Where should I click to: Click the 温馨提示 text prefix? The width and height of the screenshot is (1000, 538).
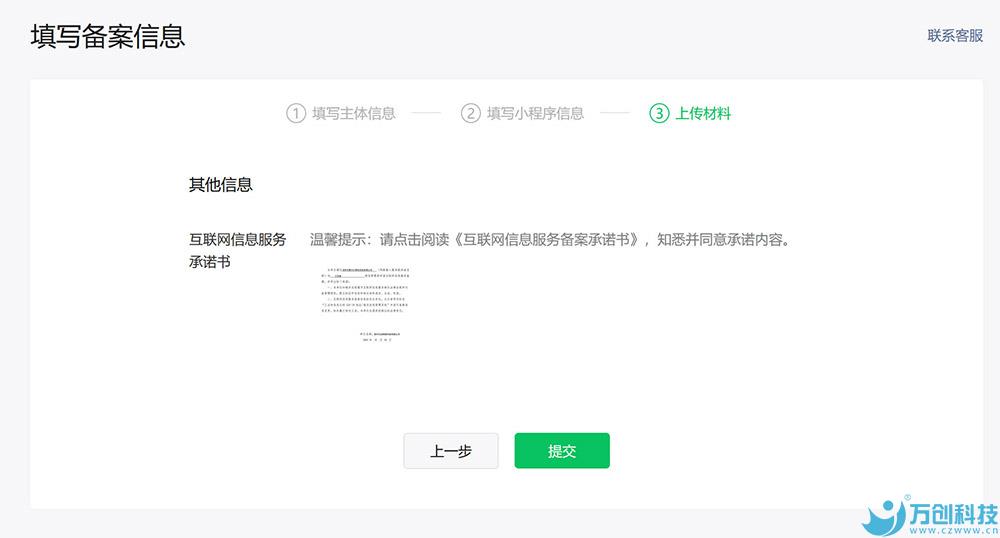tap(339, 240)
